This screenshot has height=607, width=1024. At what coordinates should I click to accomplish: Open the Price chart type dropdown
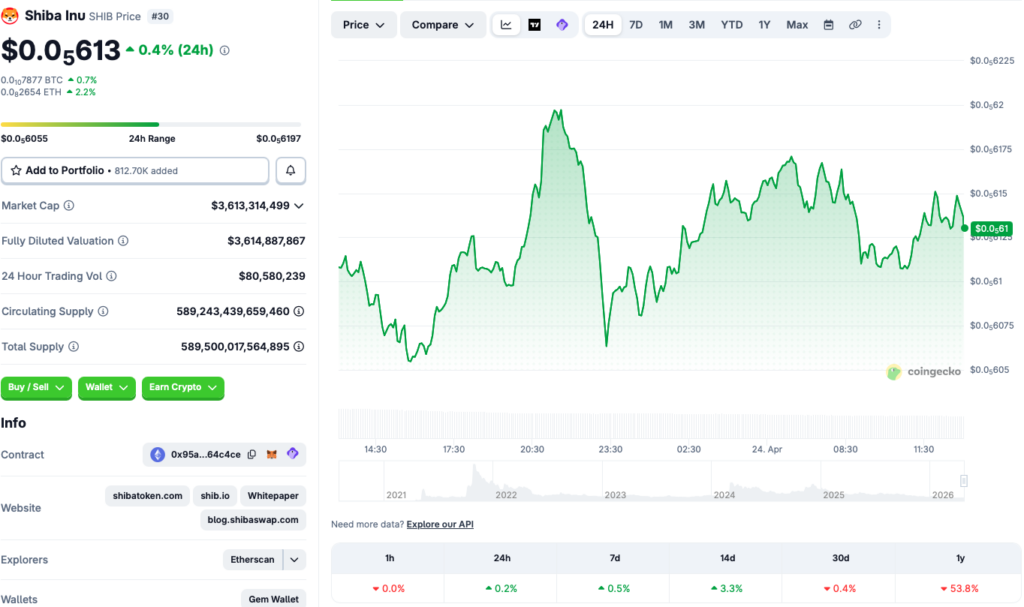coord(363,25)
